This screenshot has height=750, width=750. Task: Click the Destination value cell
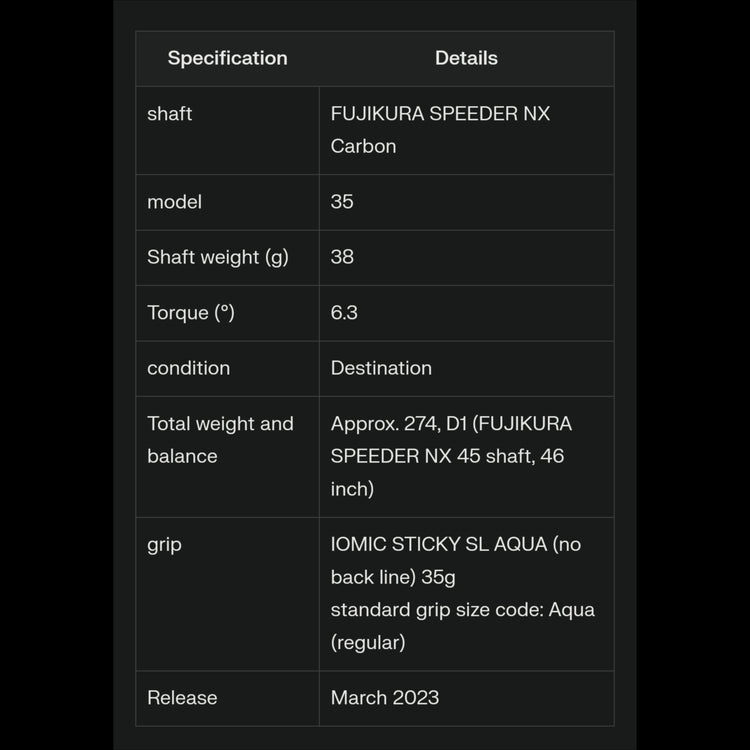click(381, 368)
